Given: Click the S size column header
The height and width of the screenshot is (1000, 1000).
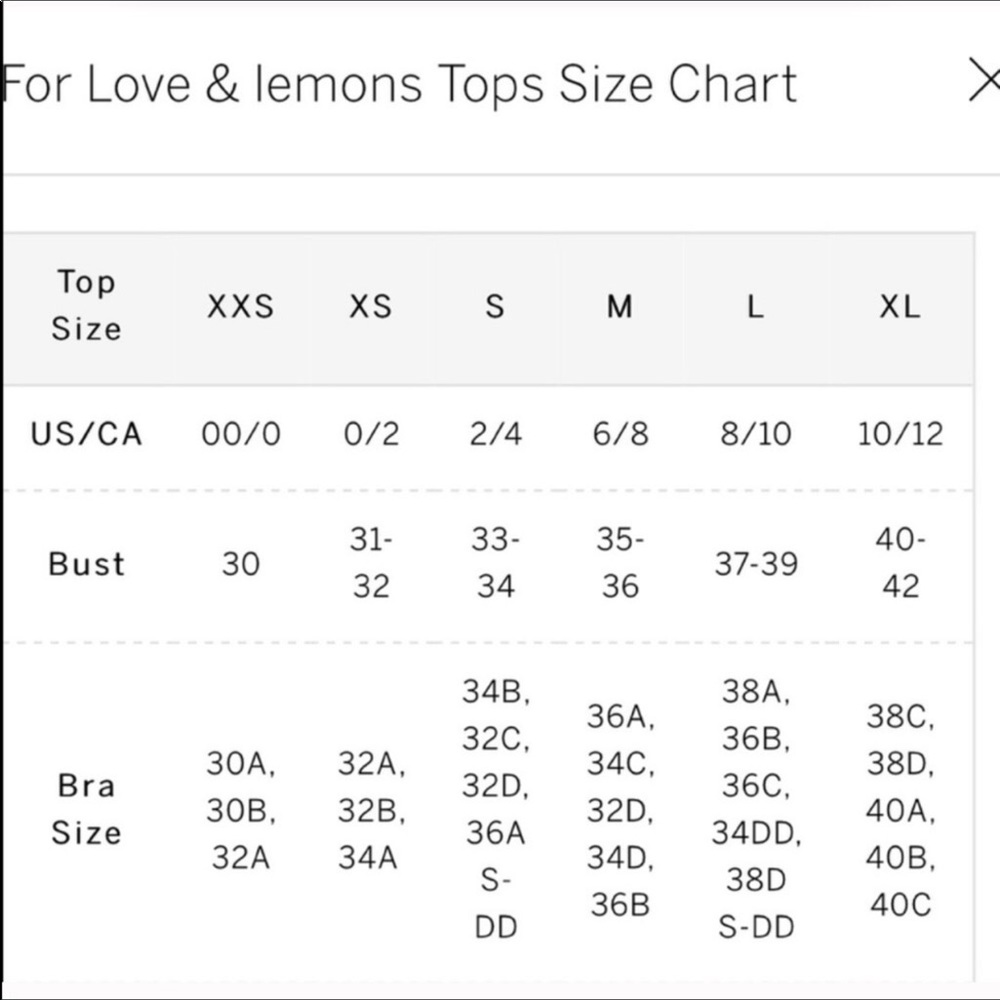Looking at the screenshot, I should pos(495,307).
